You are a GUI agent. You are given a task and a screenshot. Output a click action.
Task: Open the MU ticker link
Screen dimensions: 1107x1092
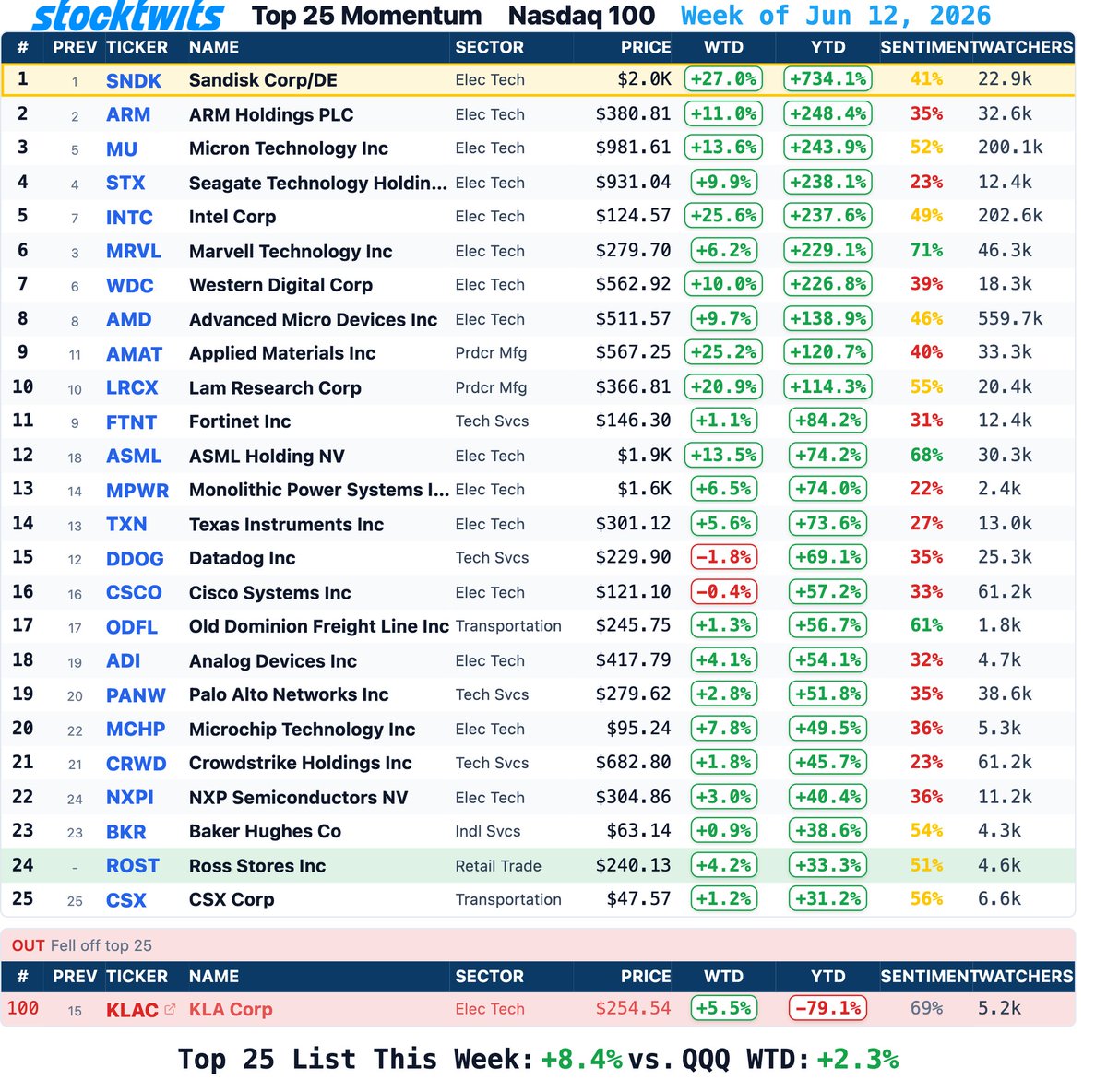(122, 149)
